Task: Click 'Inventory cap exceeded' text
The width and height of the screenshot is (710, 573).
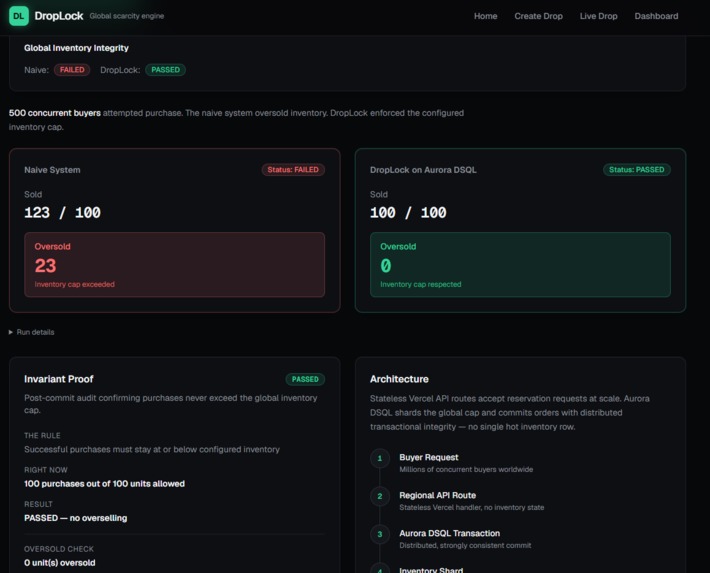Action: tap(75, 284)
